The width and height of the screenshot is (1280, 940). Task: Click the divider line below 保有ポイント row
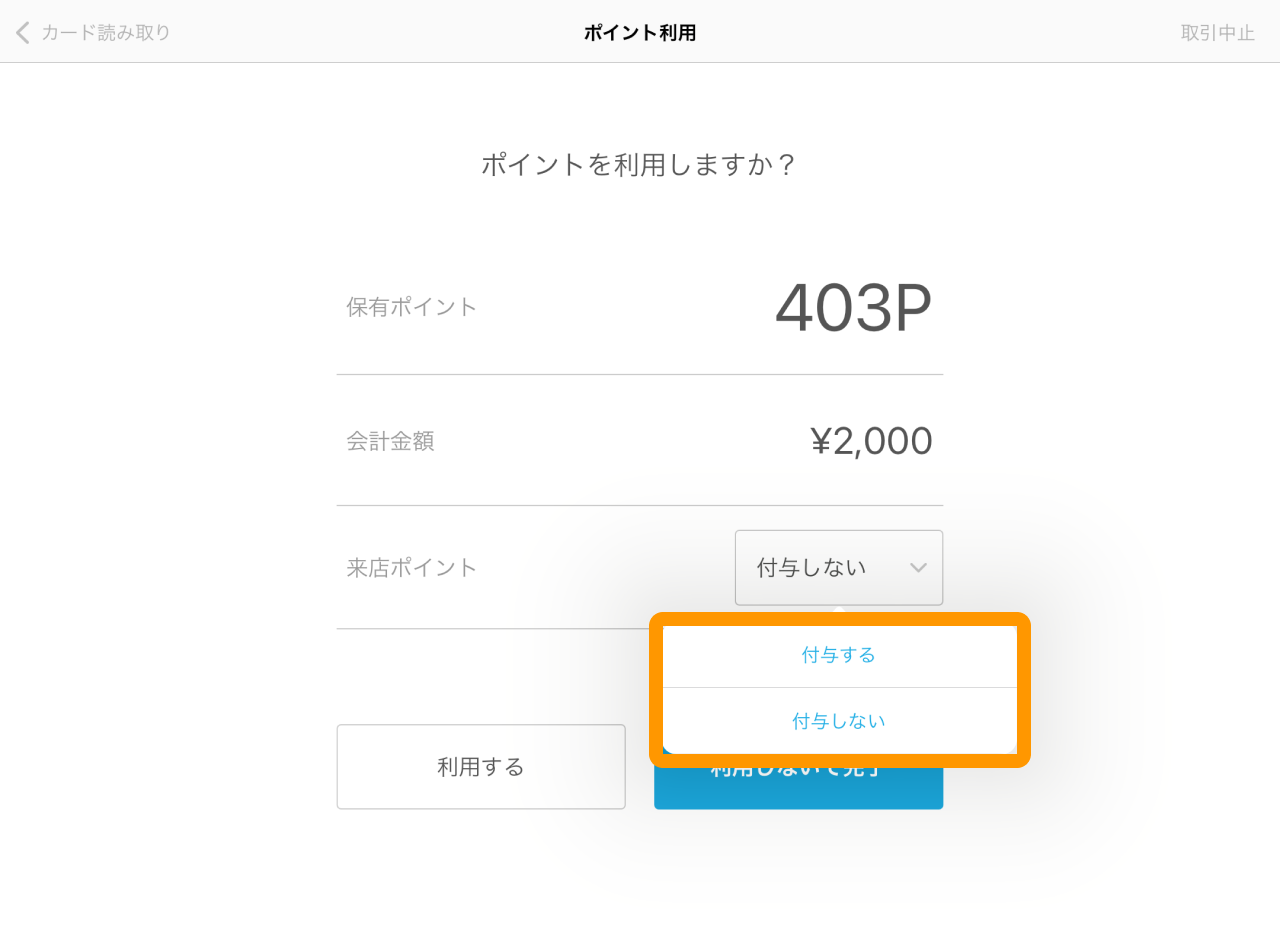[x=640, y=375]
